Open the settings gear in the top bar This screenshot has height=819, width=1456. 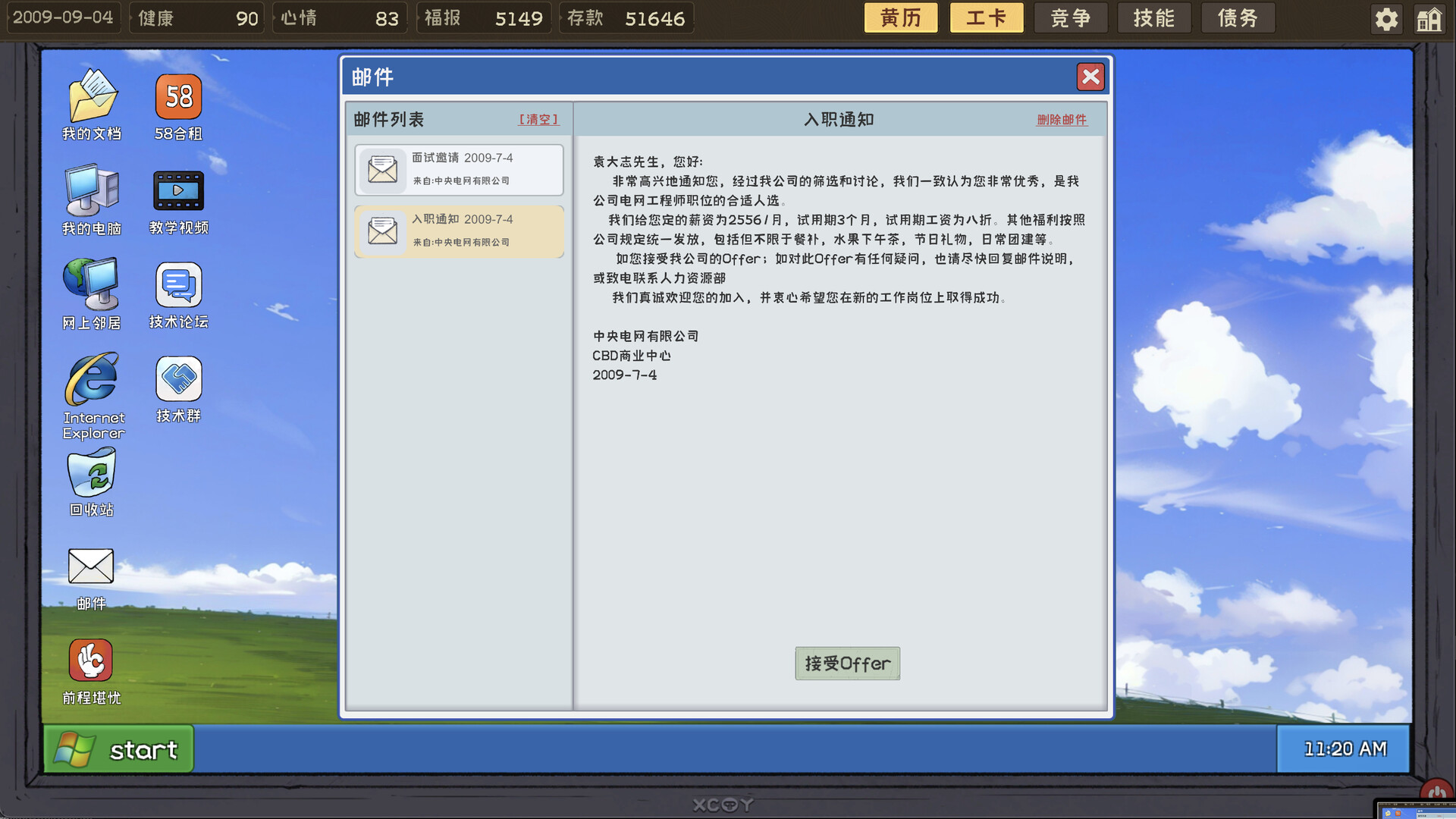pyautogui.click(x=1386, y=18)
